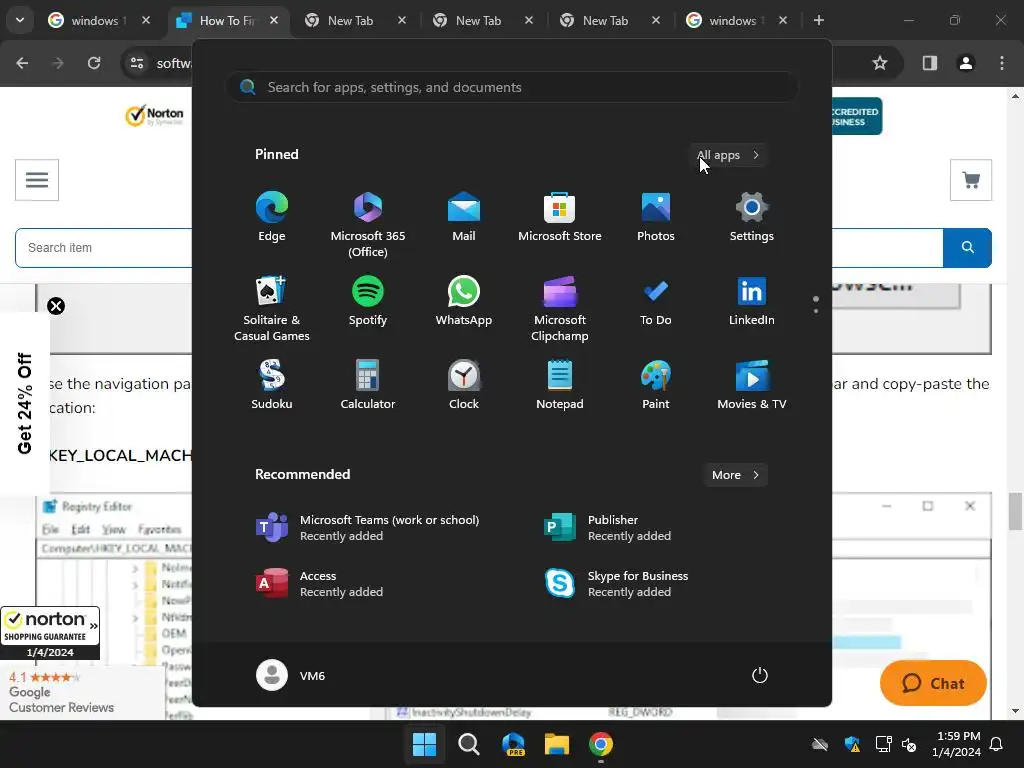Screen dimensions: 1024x768
Task: Open Notepad from pinned apps
Action: [x=560, y=385]
